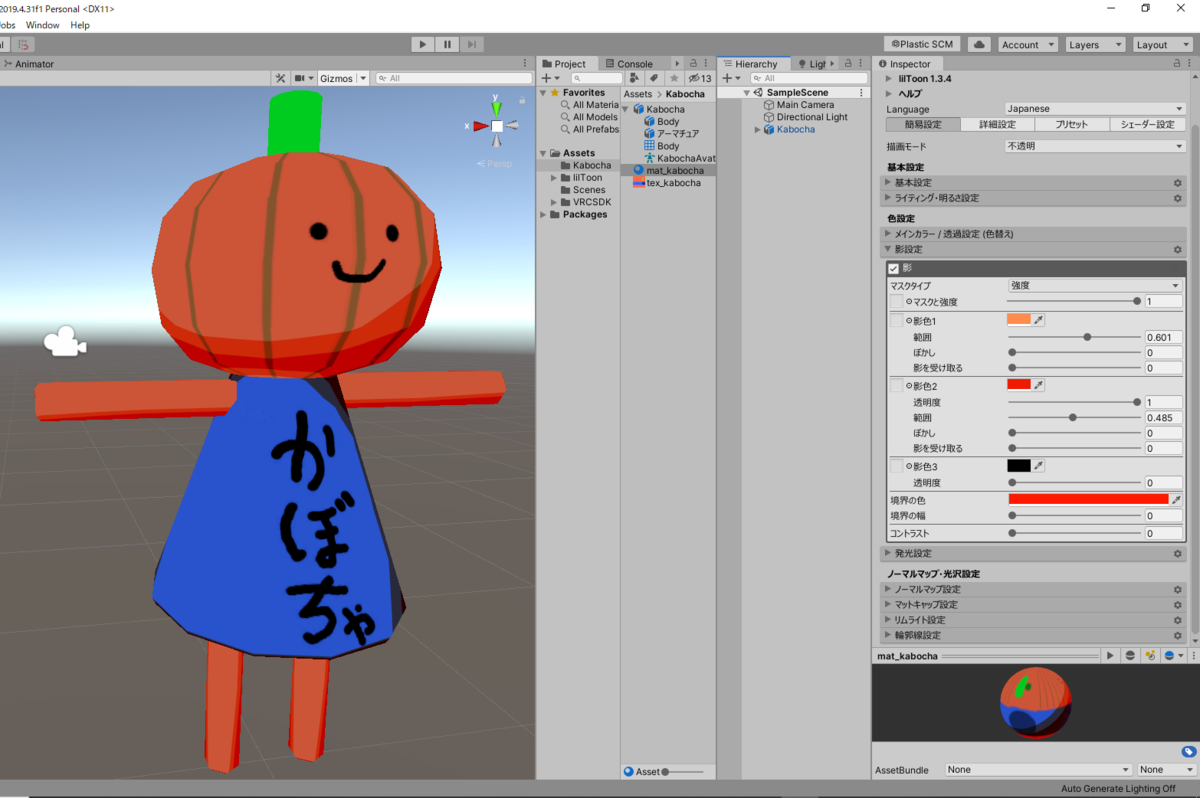Image resolution: width=1200 pixels, height=798 pixels.
Task: Click the scene camera settings icon
Action: [302, 78]
